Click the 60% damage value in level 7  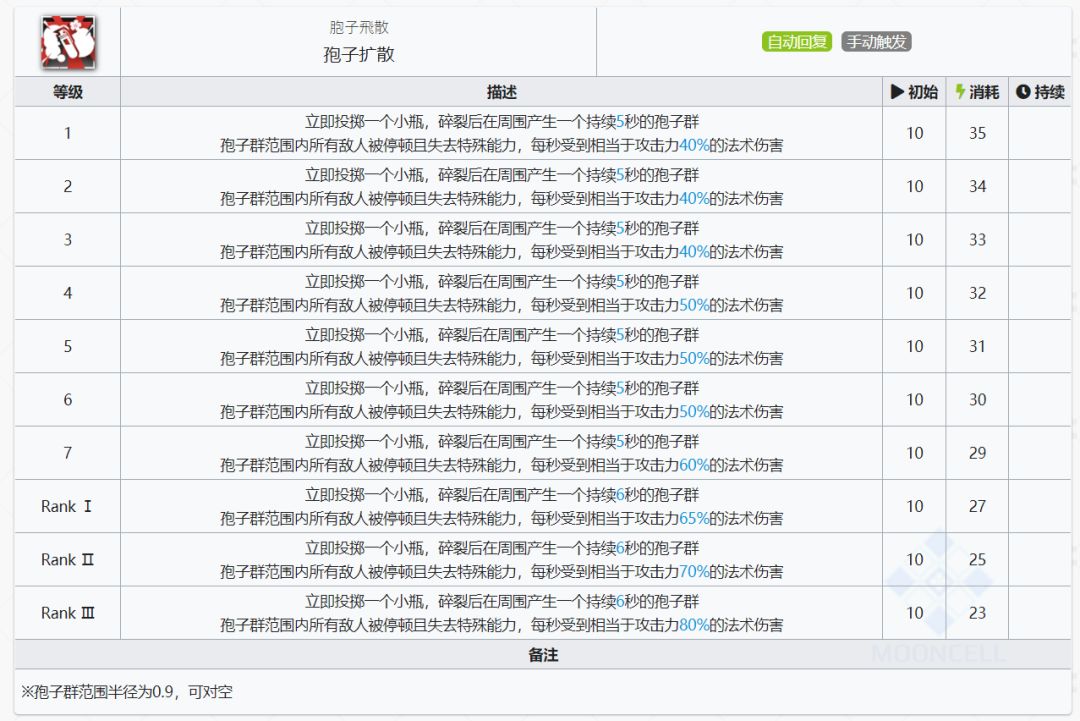click(694, 466)
